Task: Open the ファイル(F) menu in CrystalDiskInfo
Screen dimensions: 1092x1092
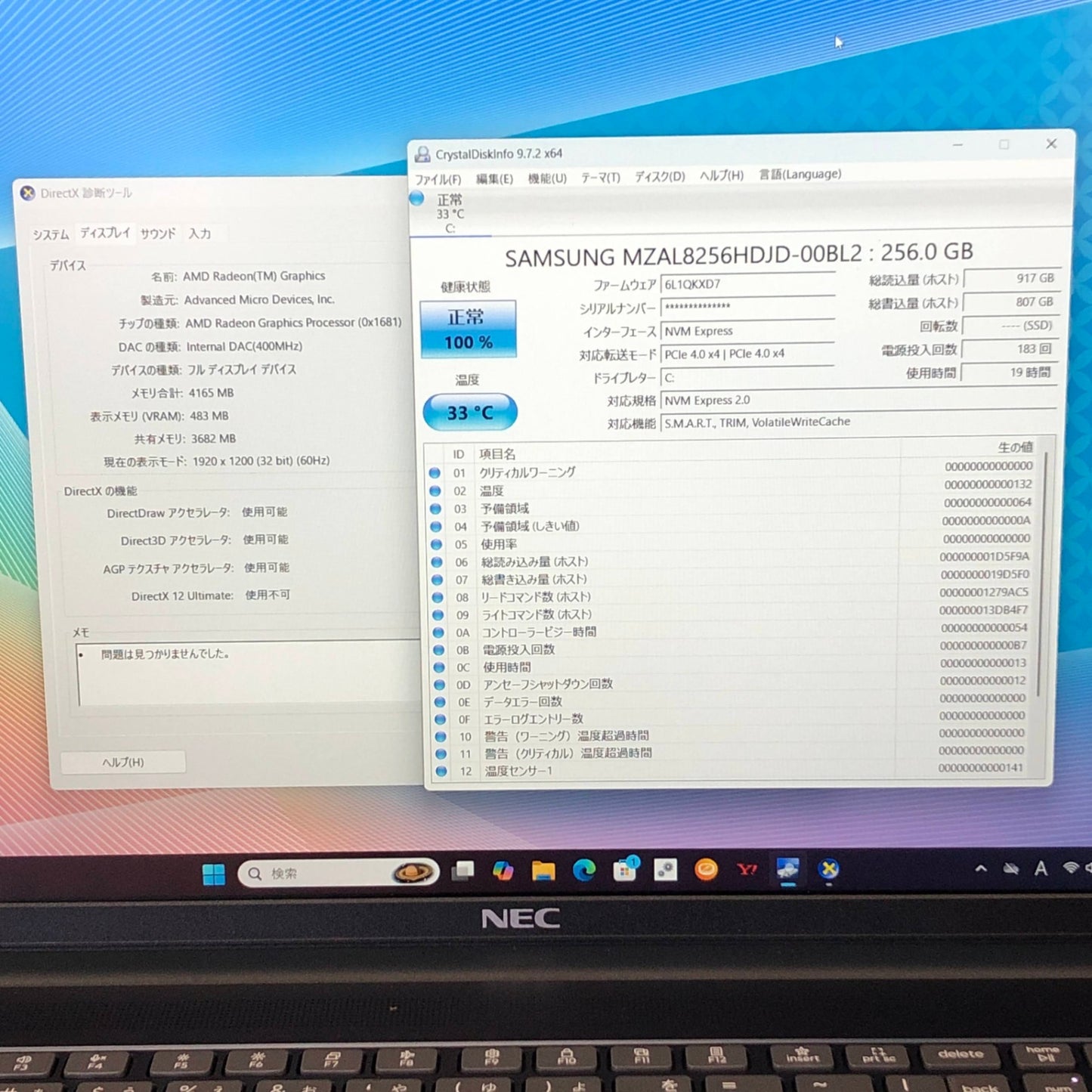Action: click(438, 179)
